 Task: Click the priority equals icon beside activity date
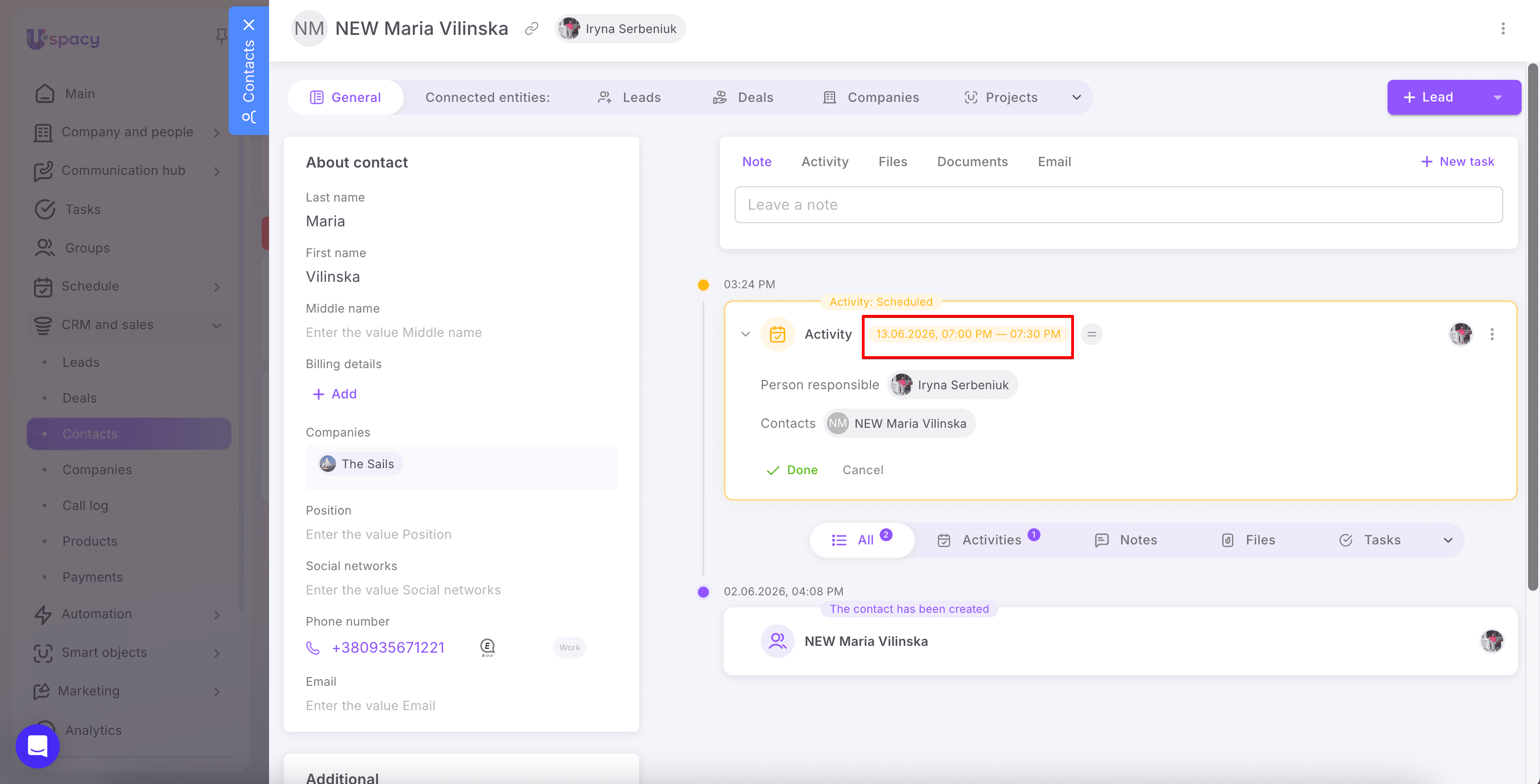click(1091, 334)
